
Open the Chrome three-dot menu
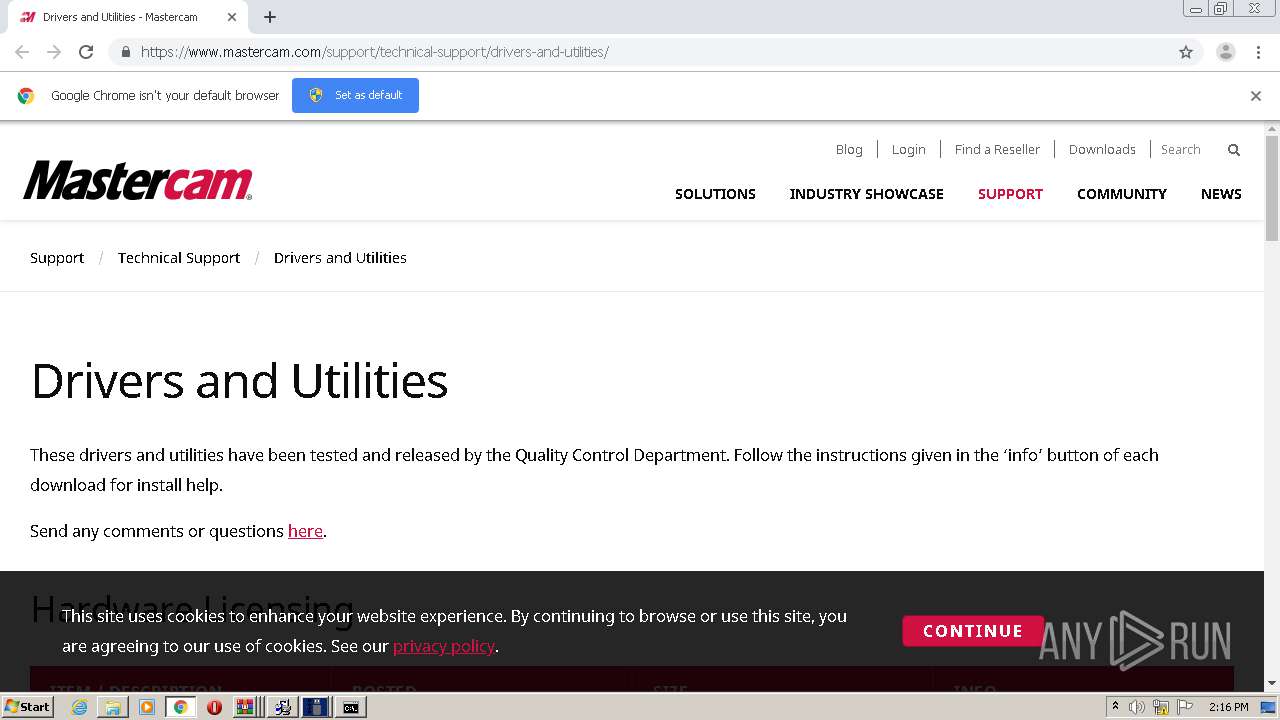click(x=1258, y=52)
